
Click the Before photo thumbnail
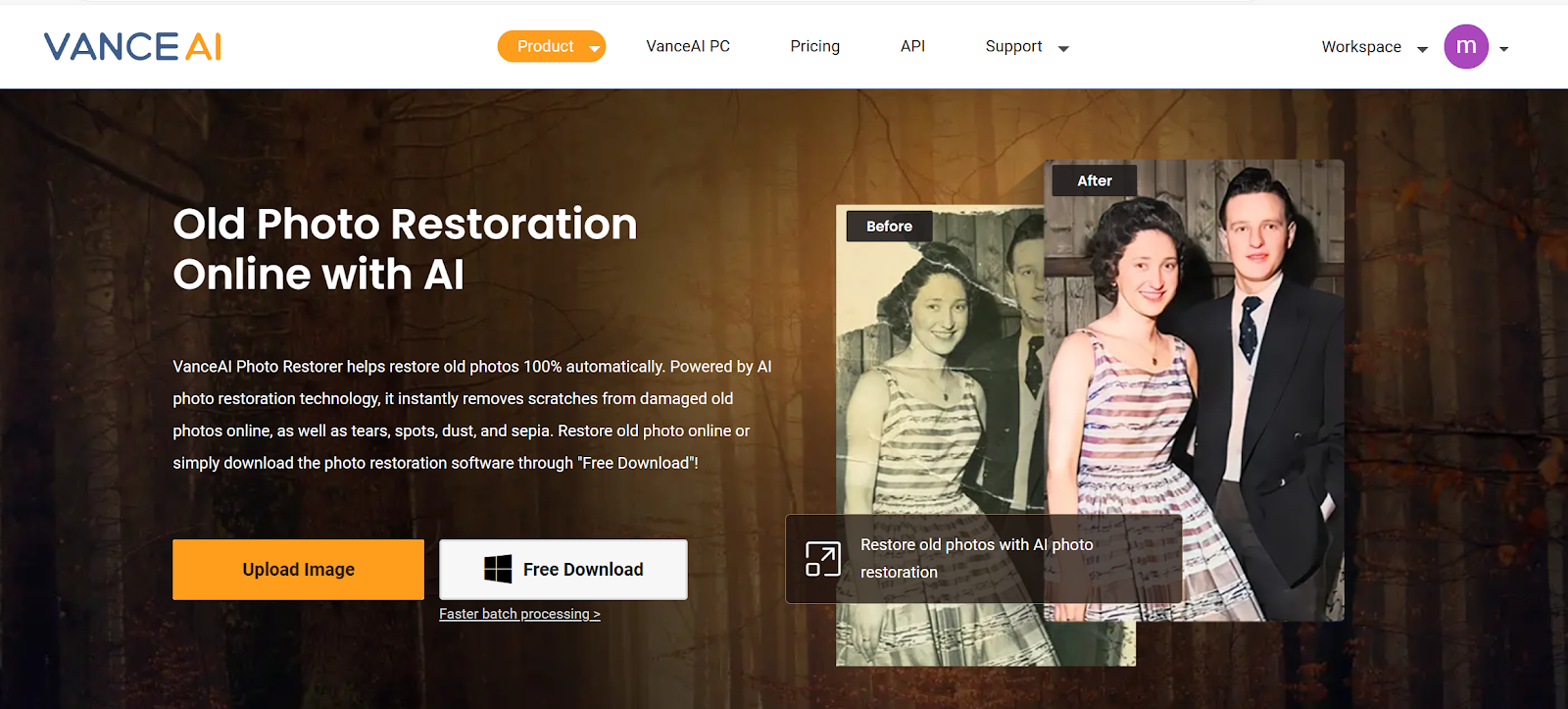pyautogui.click(x=939, y=435)
